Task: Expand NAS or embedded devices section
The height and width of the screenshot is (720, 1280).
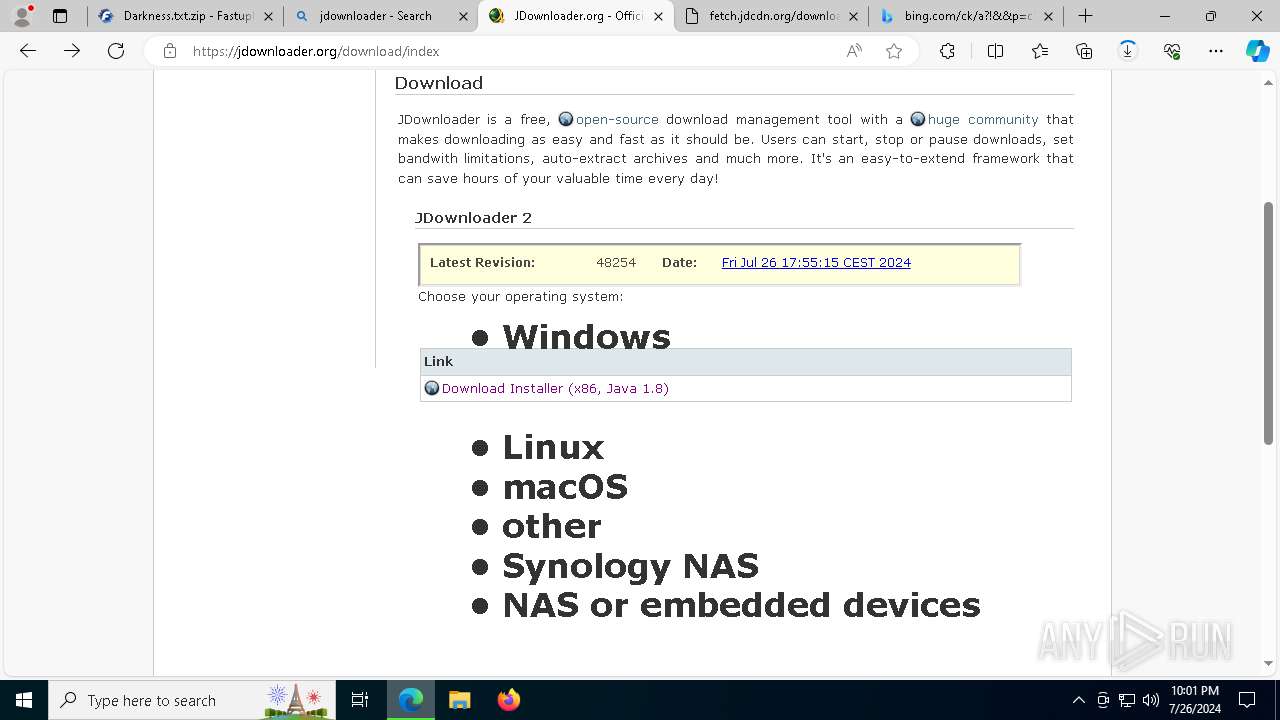Action: tap(741, 605)
